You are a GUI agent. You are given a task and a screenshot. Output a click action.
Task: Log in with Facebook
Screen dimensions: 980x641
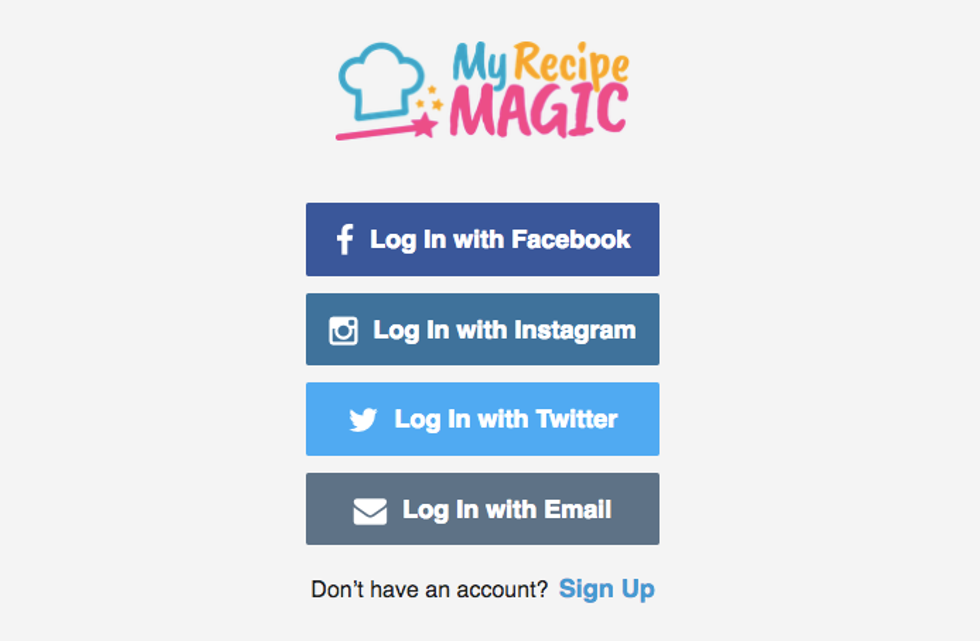[x=482, y=239]
